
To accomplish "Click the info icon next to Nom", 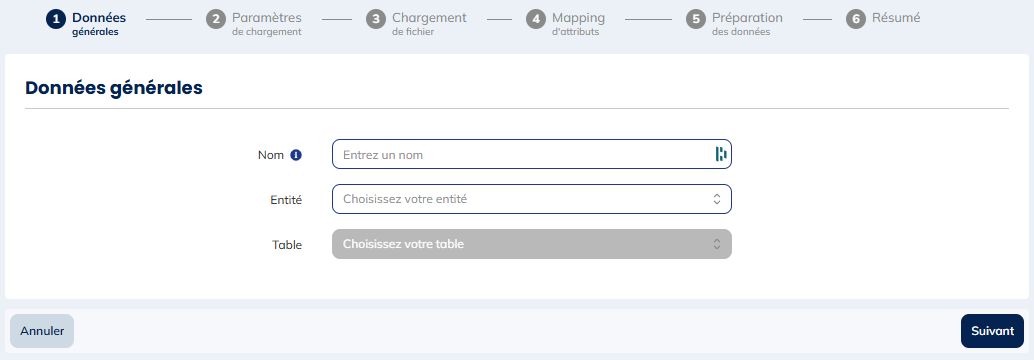I will (x=296, y=155).
